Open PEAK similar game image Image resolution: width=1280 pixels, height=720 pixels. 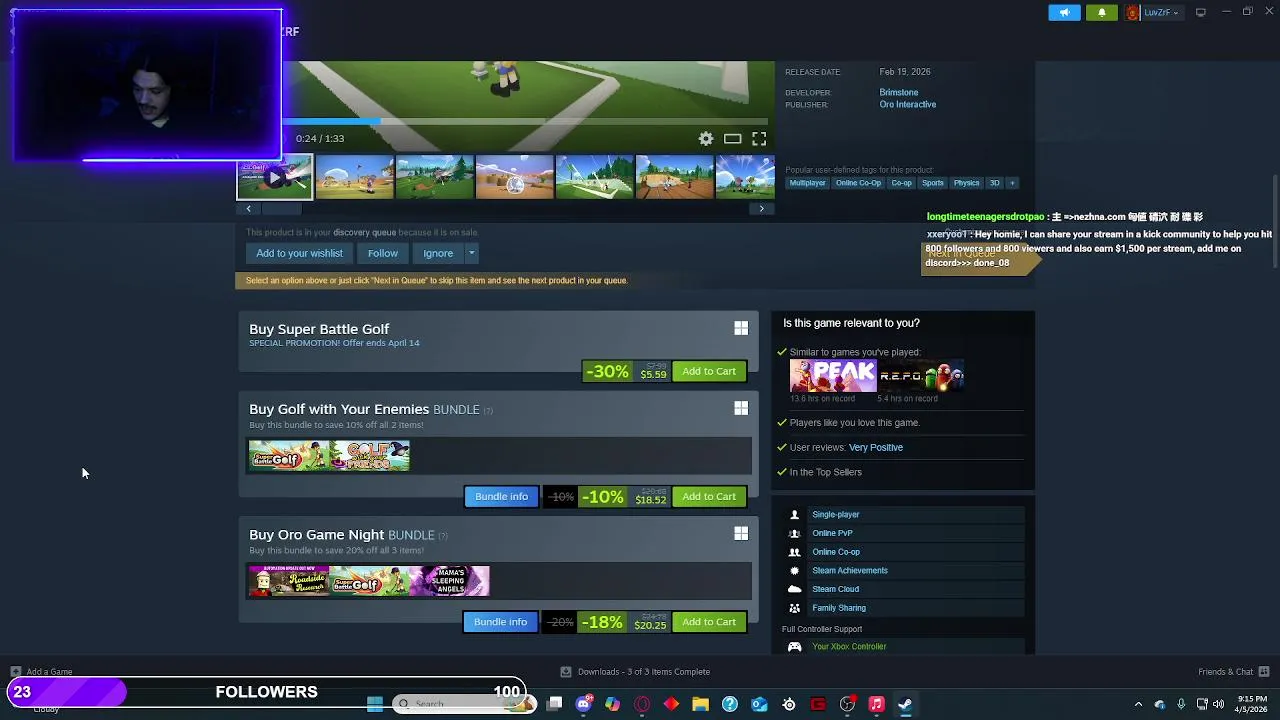[x=832, y=376]
